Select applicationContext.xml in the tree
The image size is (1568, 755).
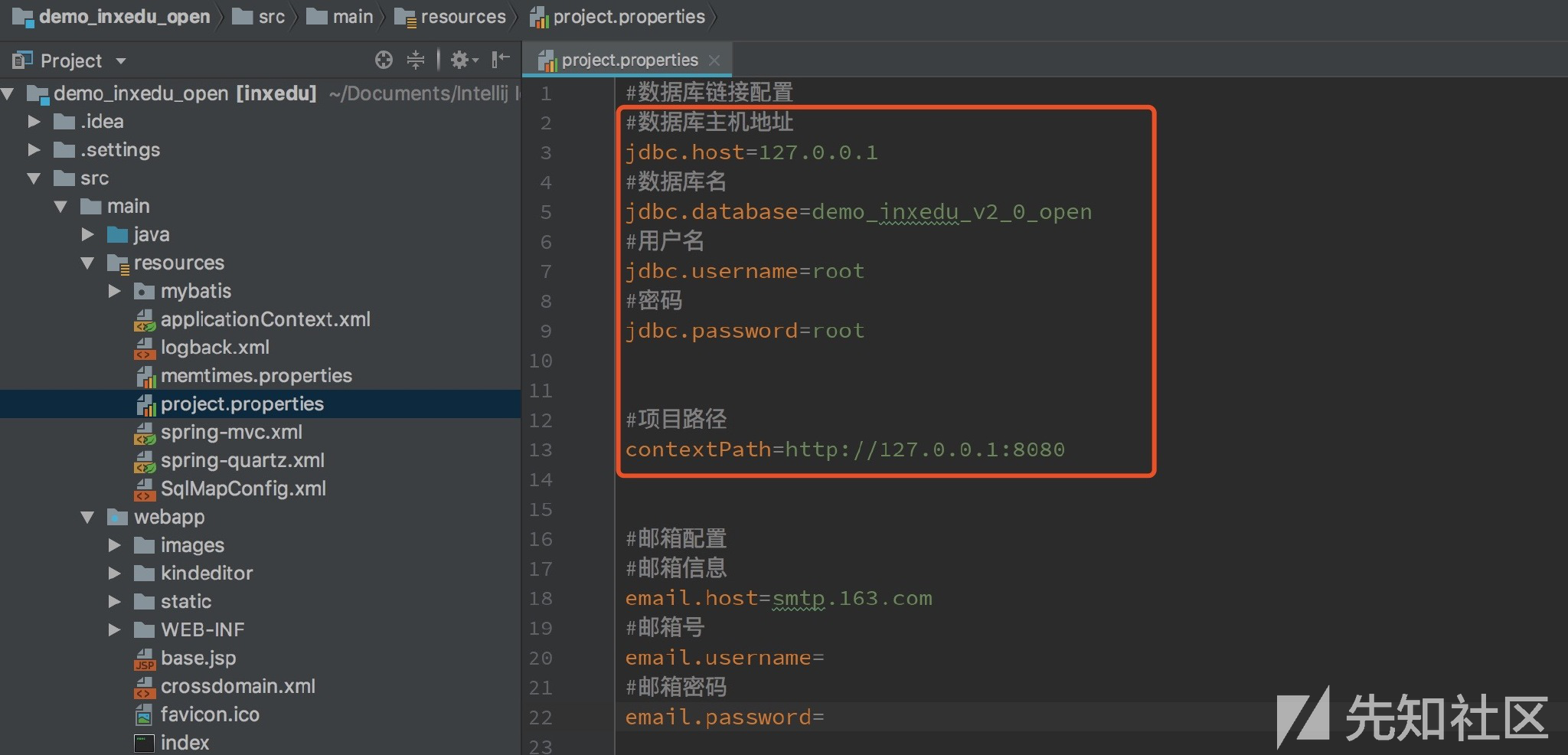[265, 319]
